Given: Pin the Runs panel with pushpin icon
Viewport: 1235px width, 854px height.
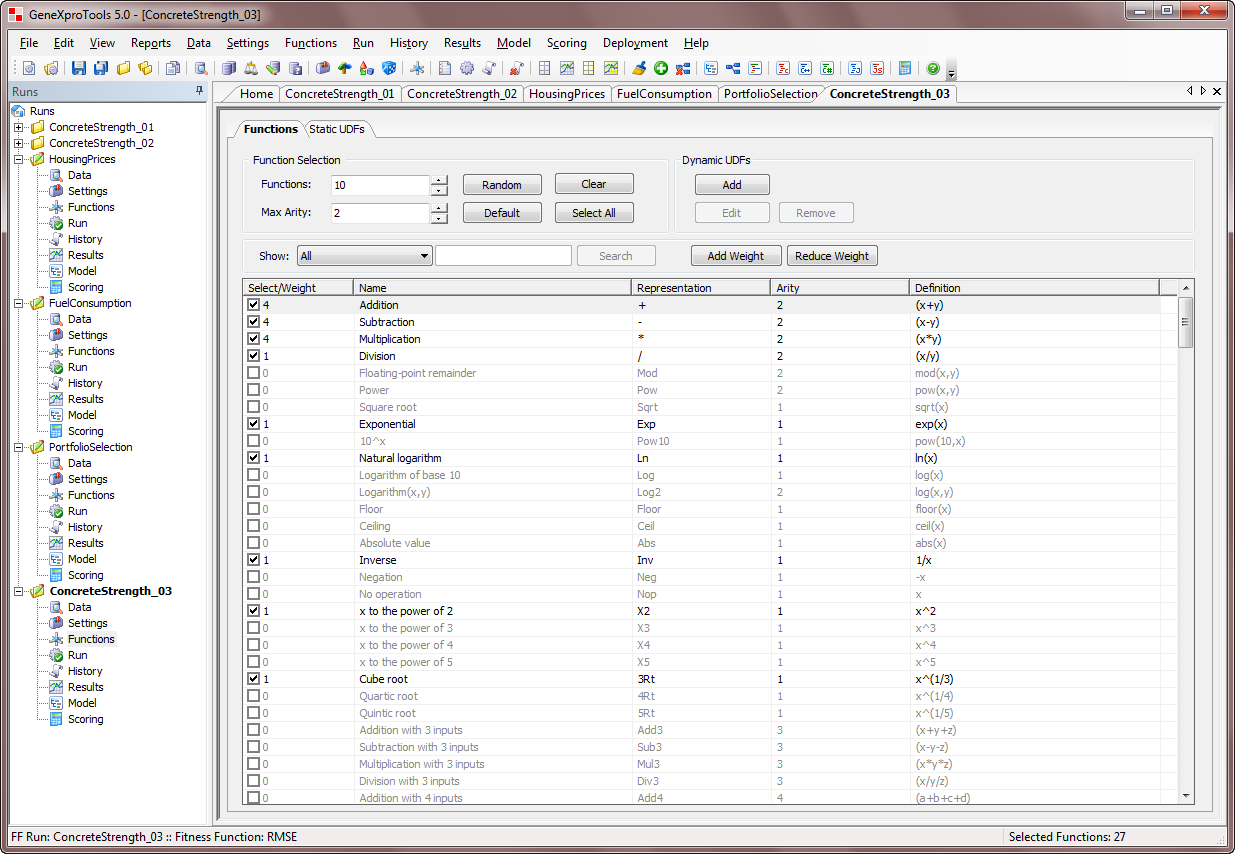Looking at the screenshot, I should [x=199, y=91].
